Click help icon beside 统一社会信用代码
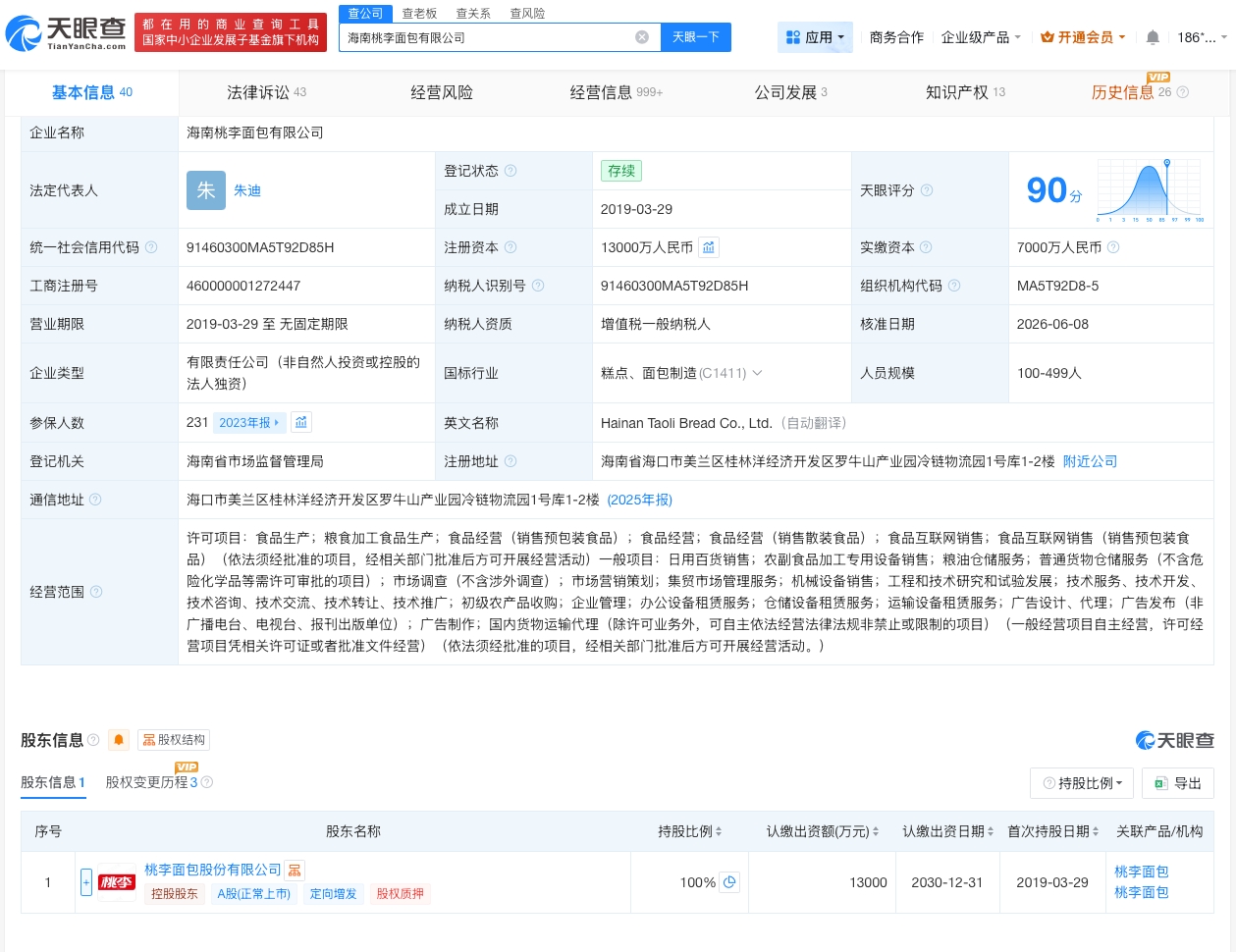 click(151, 247)
